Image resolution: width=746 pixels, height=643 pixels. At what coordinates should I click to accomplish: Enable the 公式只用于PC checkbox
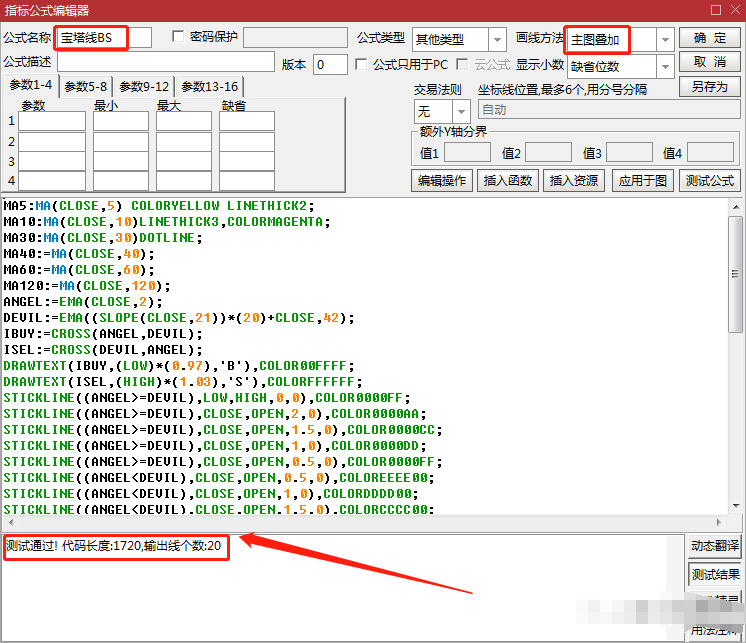(361, 64)
